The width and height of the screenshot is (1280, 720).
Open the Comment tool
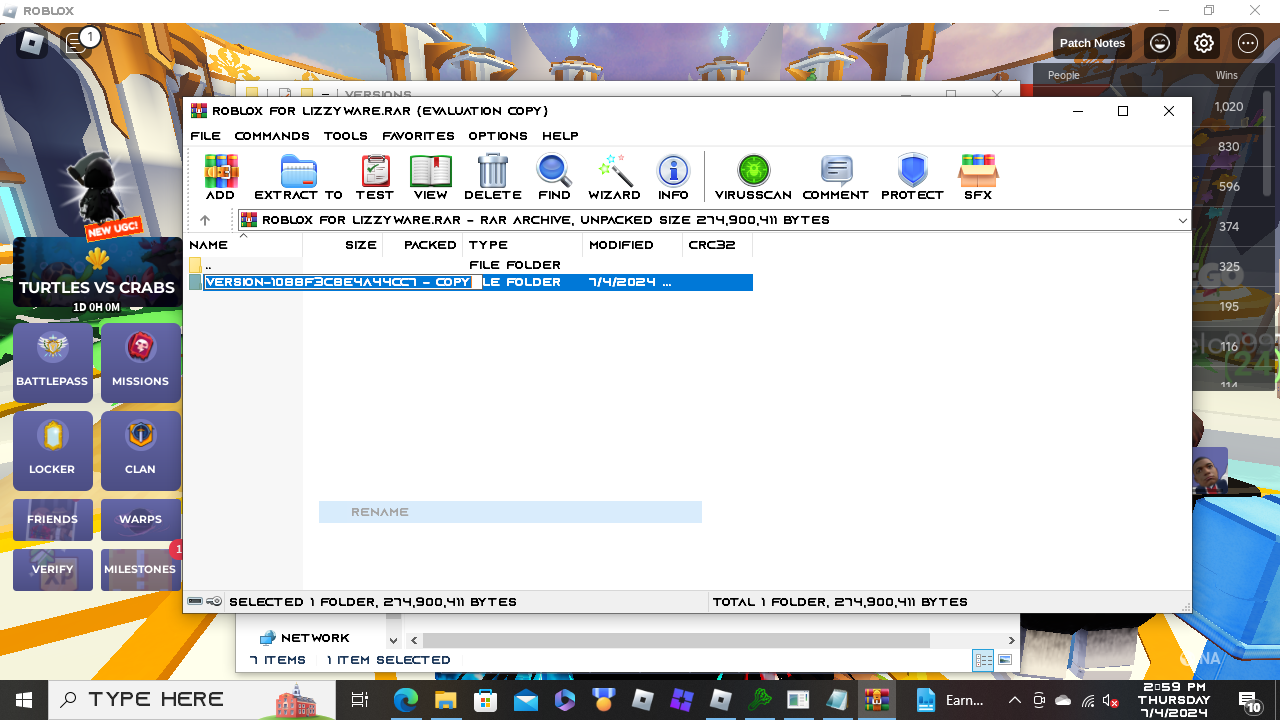tap(836, 177)
